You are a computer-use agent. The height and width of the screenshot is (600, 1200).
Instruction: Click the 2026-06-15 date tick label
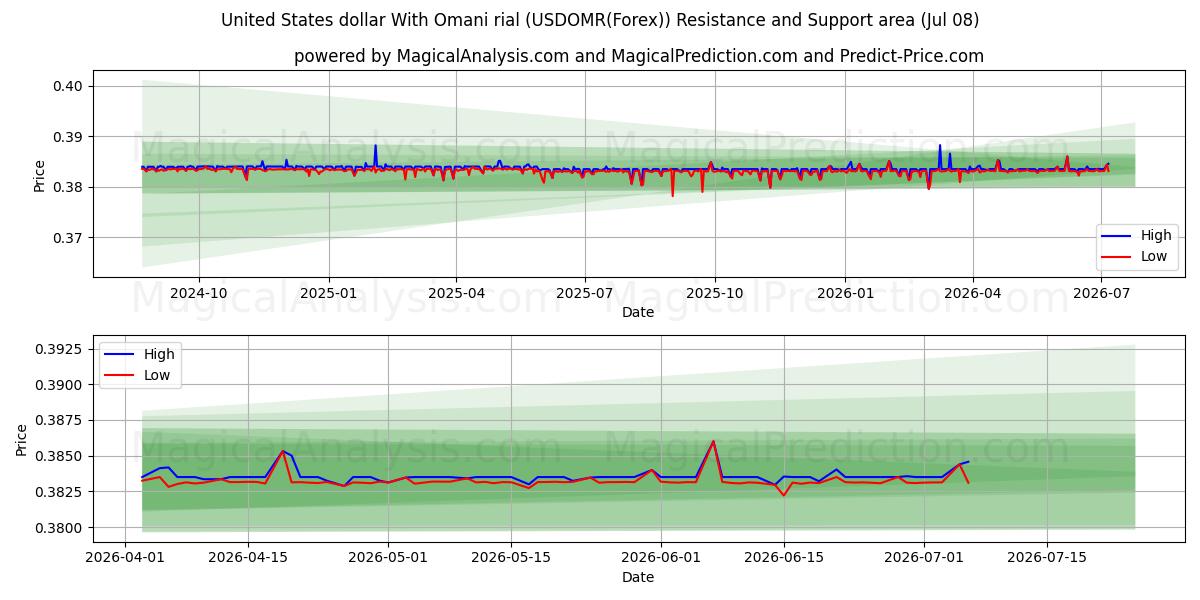pos(786,559)
